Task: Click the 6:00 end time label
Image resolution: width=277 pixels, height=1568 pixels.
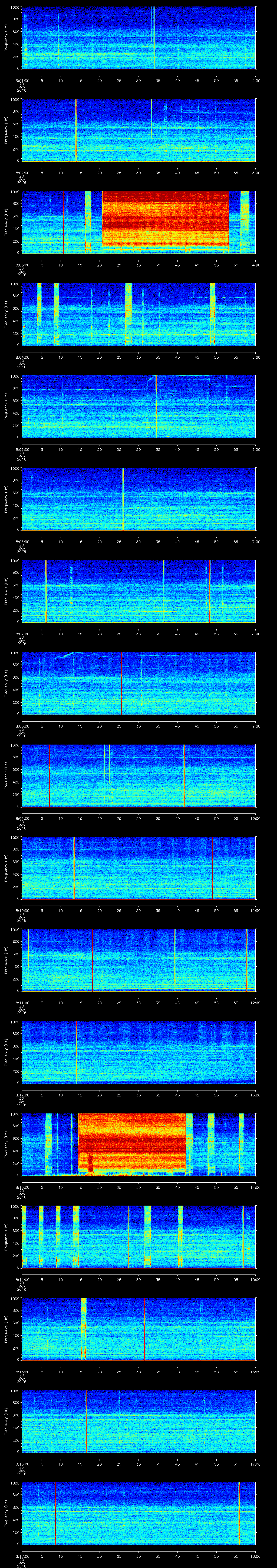Action: coord(256,449)
